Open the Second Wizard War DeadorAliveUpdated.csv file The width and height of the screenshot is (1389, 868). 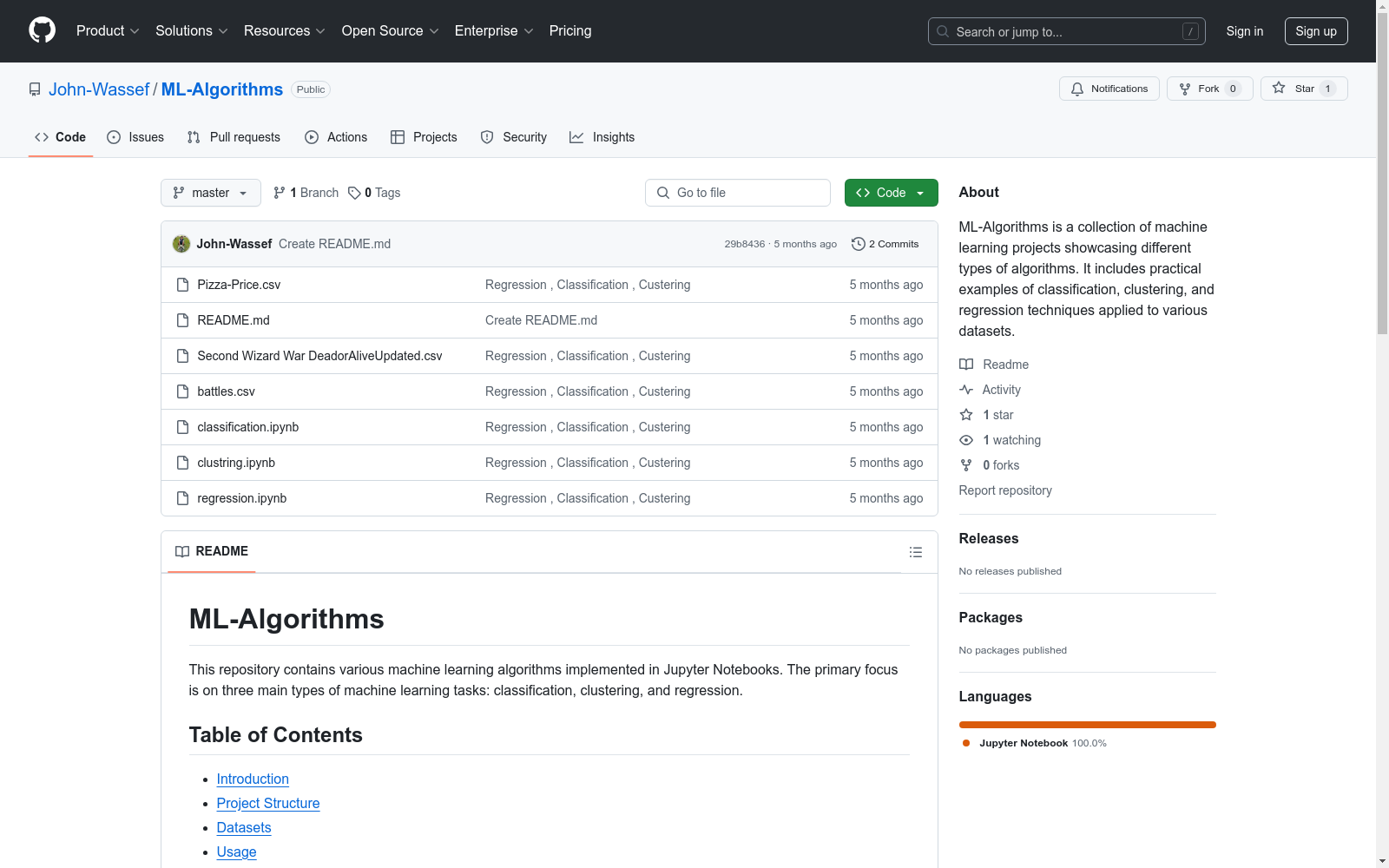[319, 356]
